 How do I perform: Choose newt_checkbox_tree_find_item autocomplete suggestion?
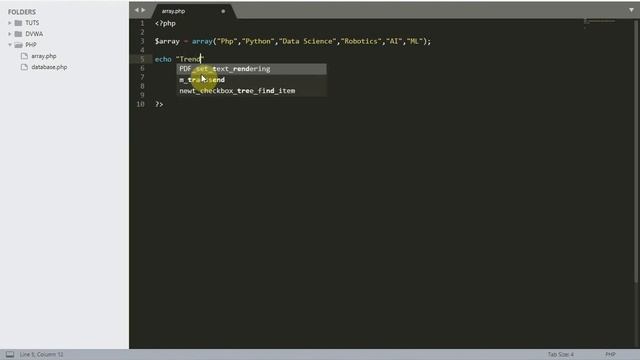point(251,91)
